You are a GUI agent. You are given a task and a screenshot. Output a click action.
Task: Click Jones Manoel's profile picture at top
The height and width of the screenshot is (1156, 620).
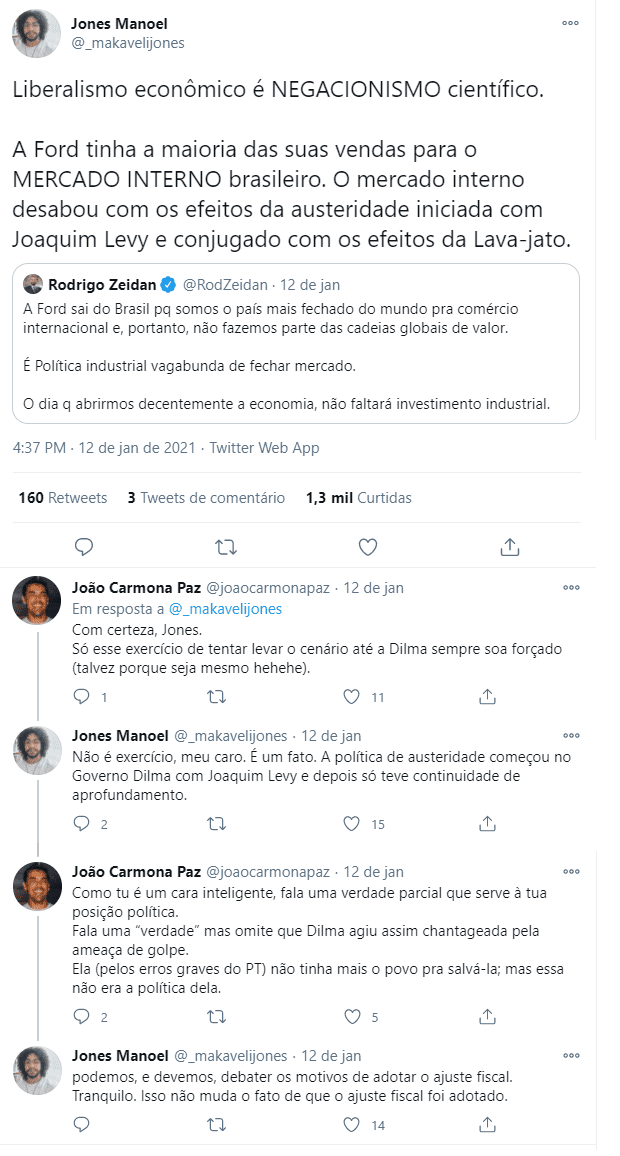coord(37,33)
